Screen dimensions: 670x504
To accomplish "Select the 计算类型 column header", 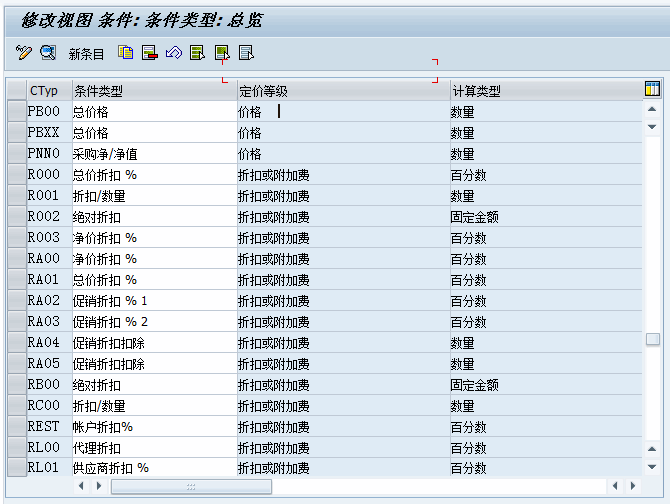I will tap(547, 91).
